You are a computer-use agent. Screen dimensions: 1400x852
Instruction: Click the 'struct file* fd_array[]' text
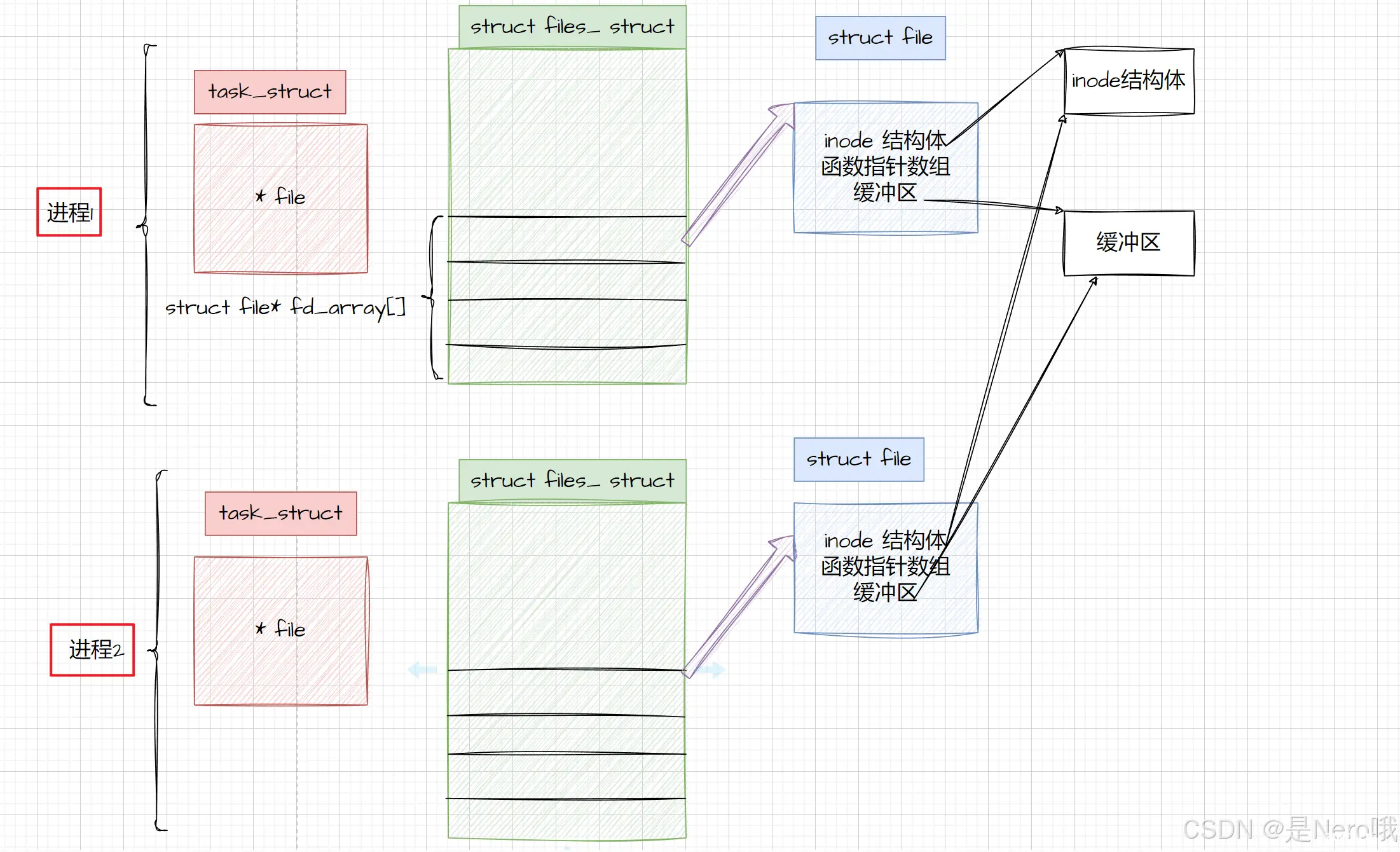[x=285, y=308]
